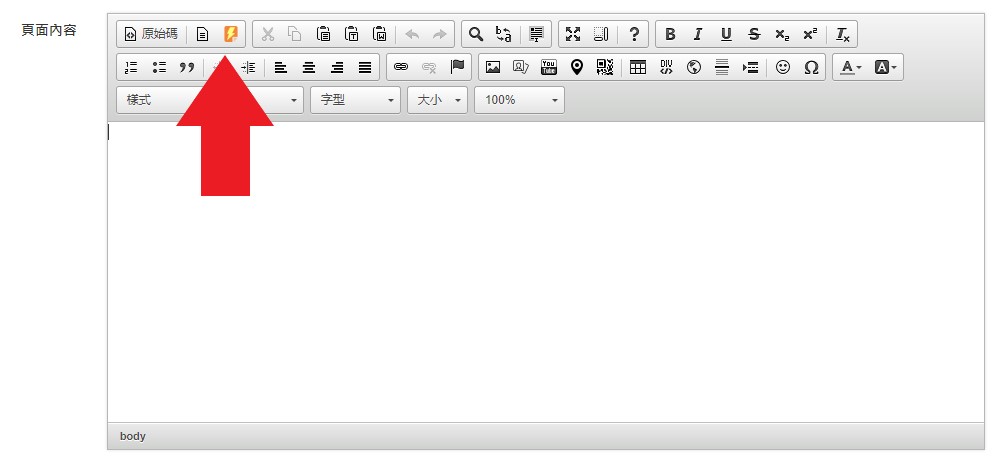Click the redo arrow
Screen dimensions: 994x457
pos(440,34)
